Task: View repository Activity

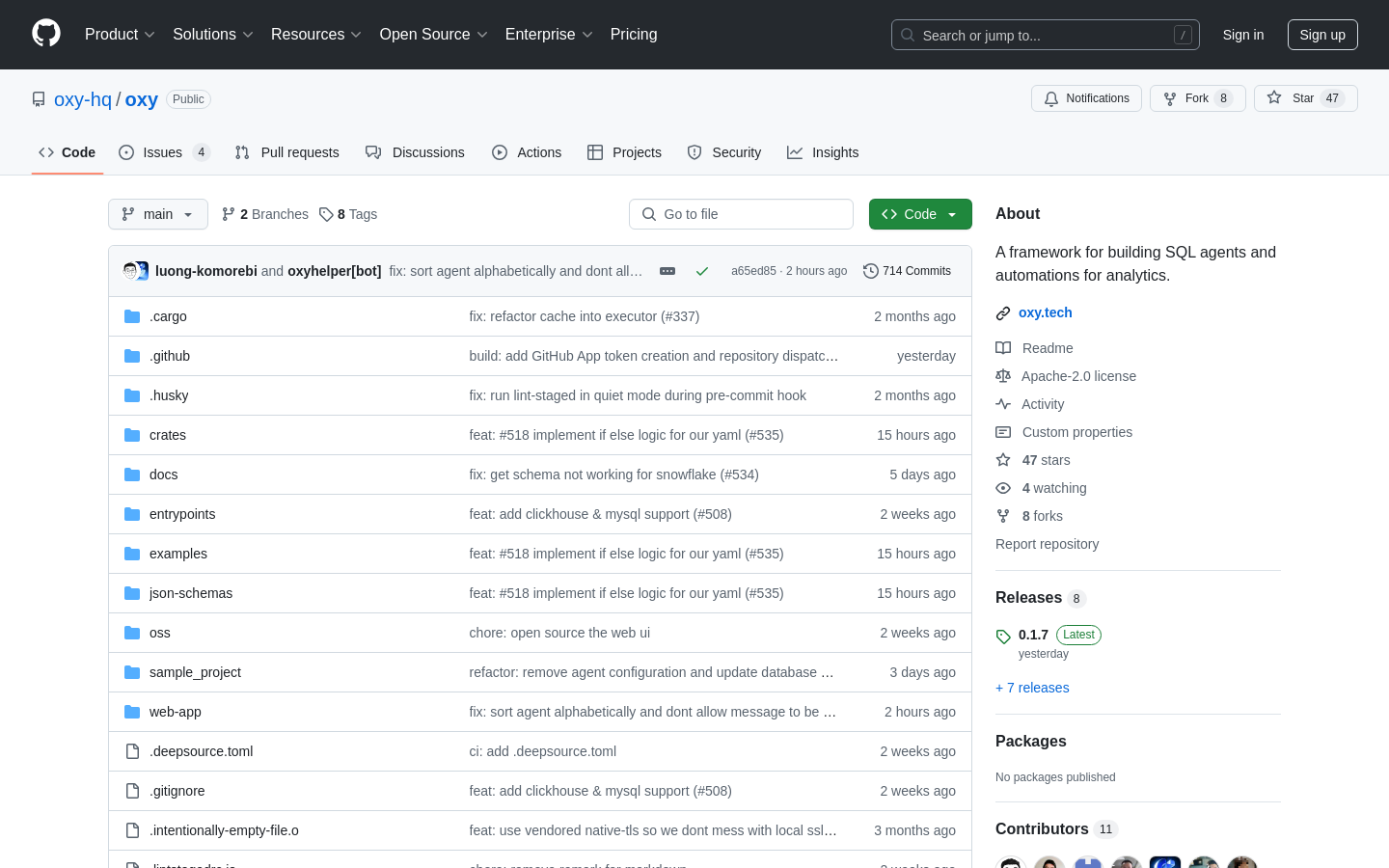Action: click(x=1030, y=404)
